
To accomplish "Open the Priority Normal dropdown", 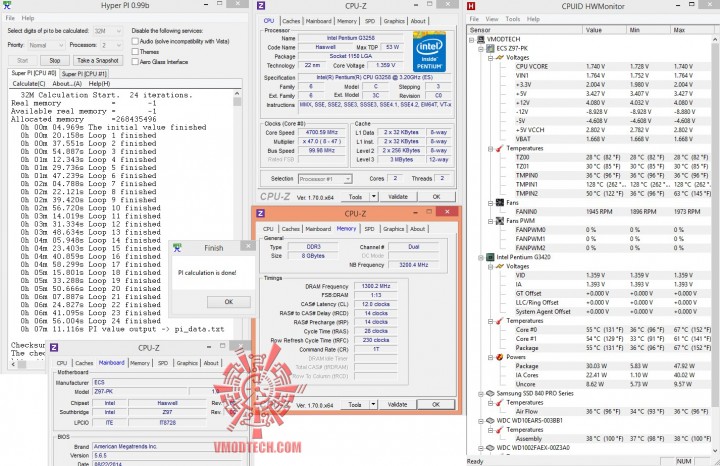I will 45,45.
